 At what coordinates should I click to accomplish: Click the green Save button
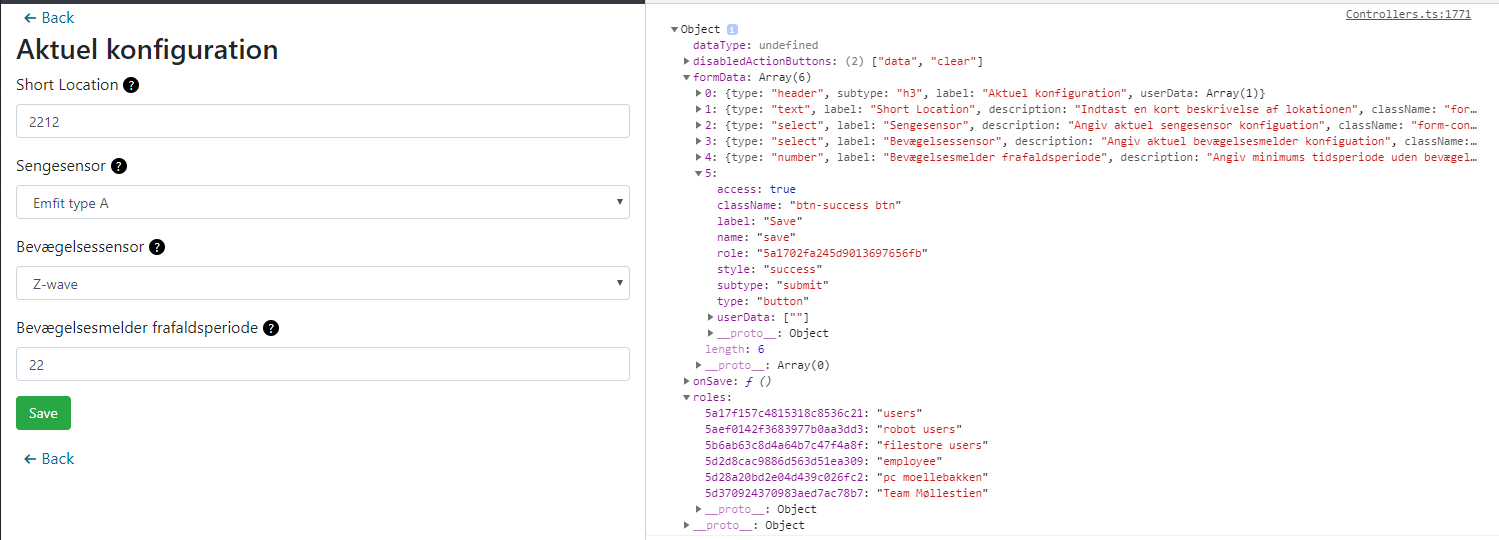point(43,414)
